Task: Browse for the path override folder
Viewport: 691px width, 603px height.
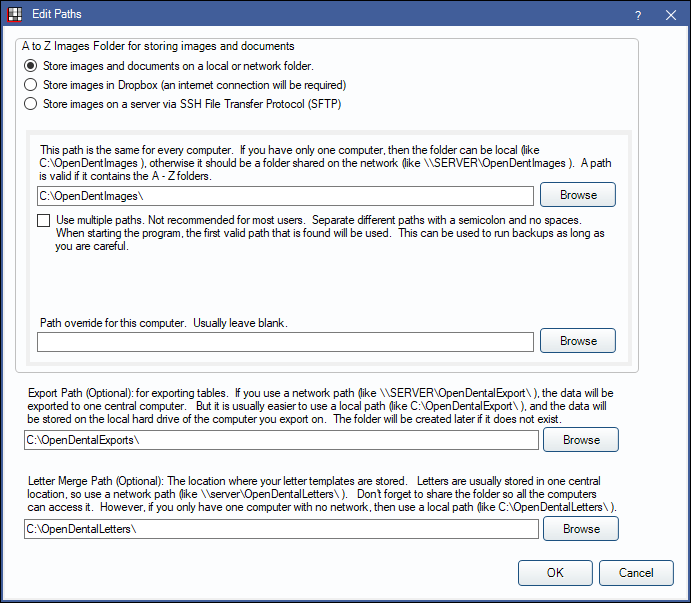Action: (578, 341)
